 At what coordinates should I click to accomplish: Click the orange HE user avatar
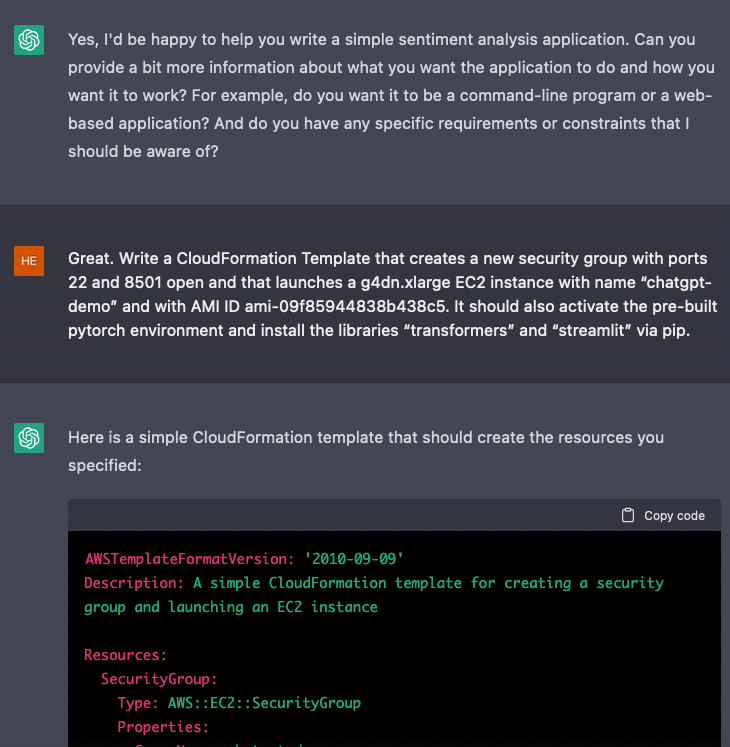tap(29, 261)
